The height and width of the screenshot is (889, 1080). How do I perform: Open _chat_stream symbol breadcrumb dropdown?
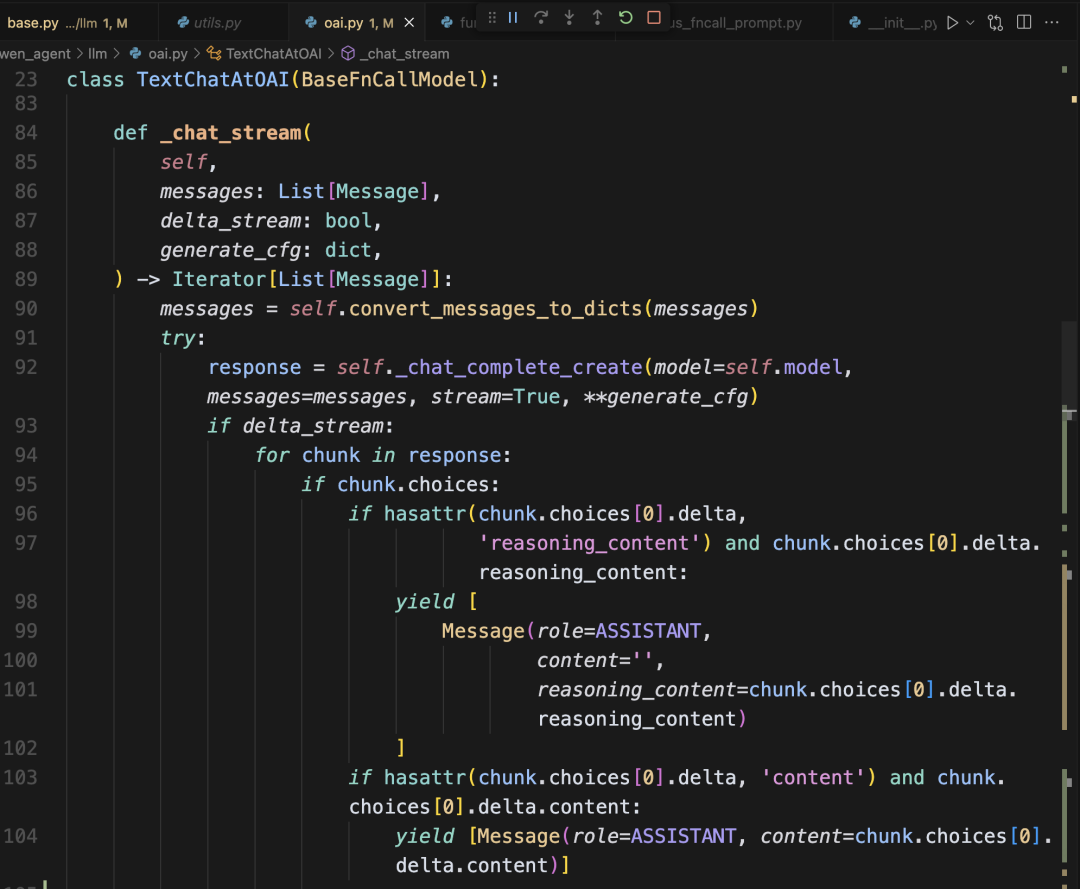pos(404,53)
